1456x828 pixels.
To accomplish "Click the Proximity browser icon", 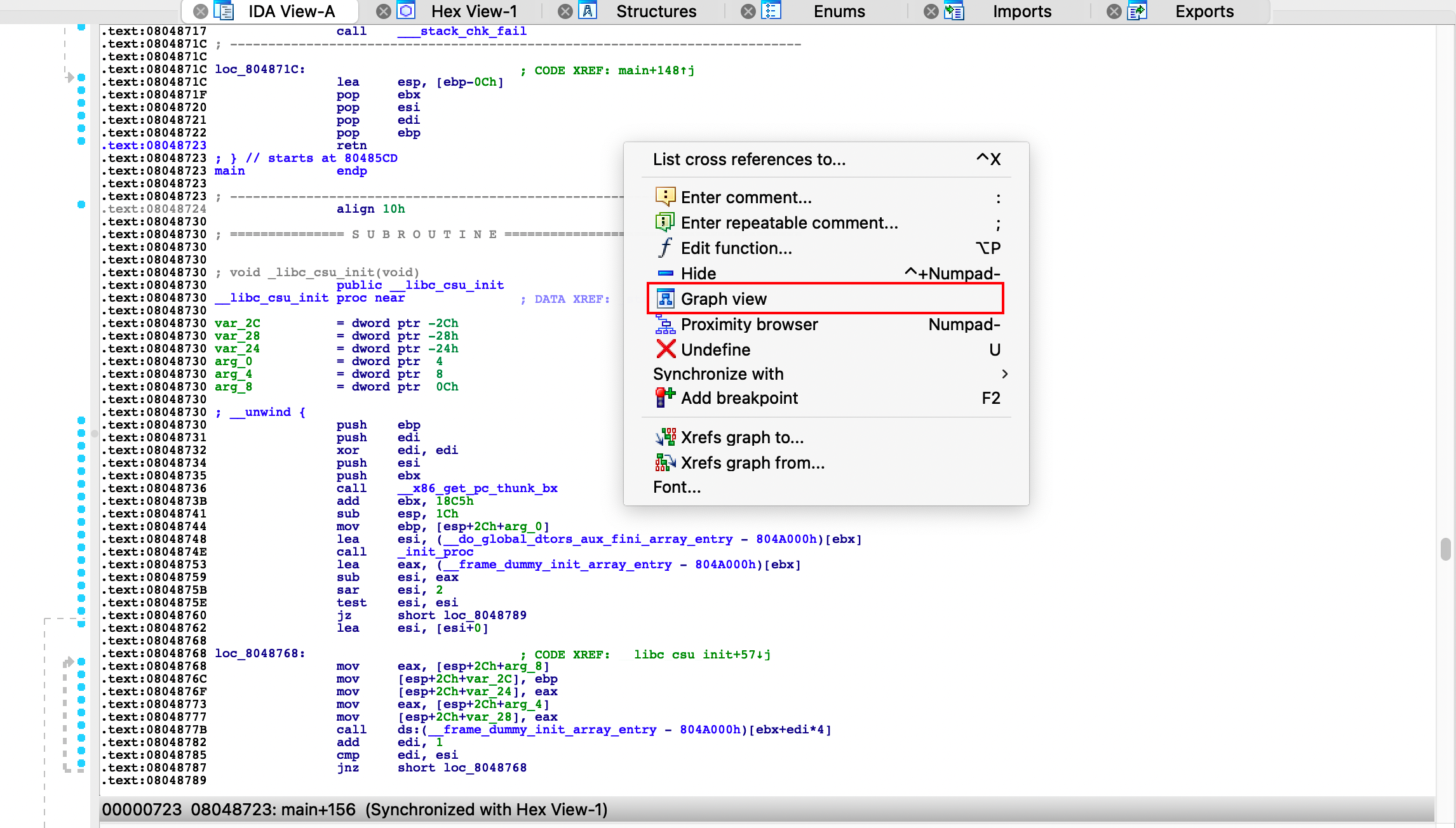I will [x=665, y=324].
